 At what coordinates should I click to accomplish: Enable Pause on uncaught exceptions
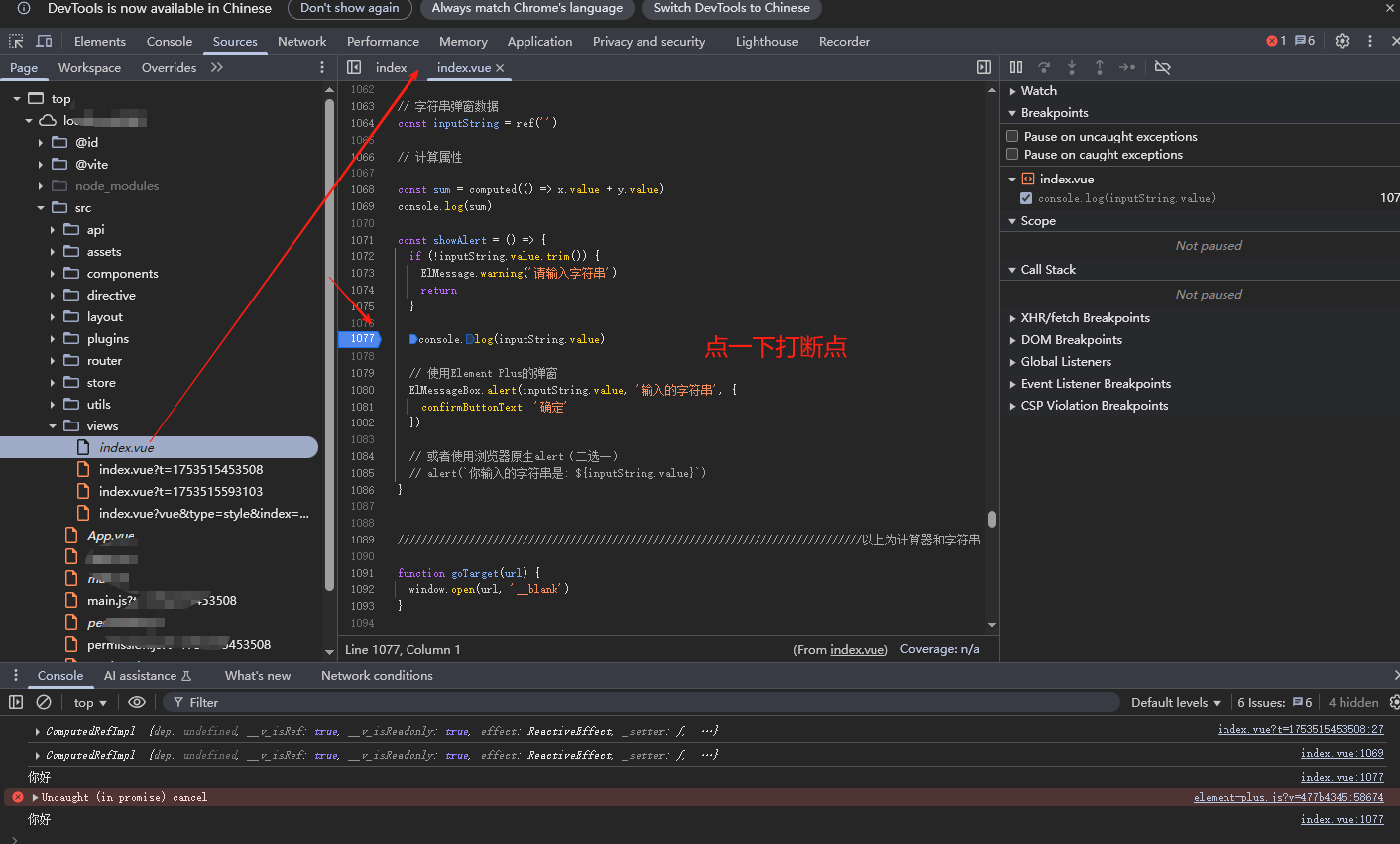[x=1012, y=136]
